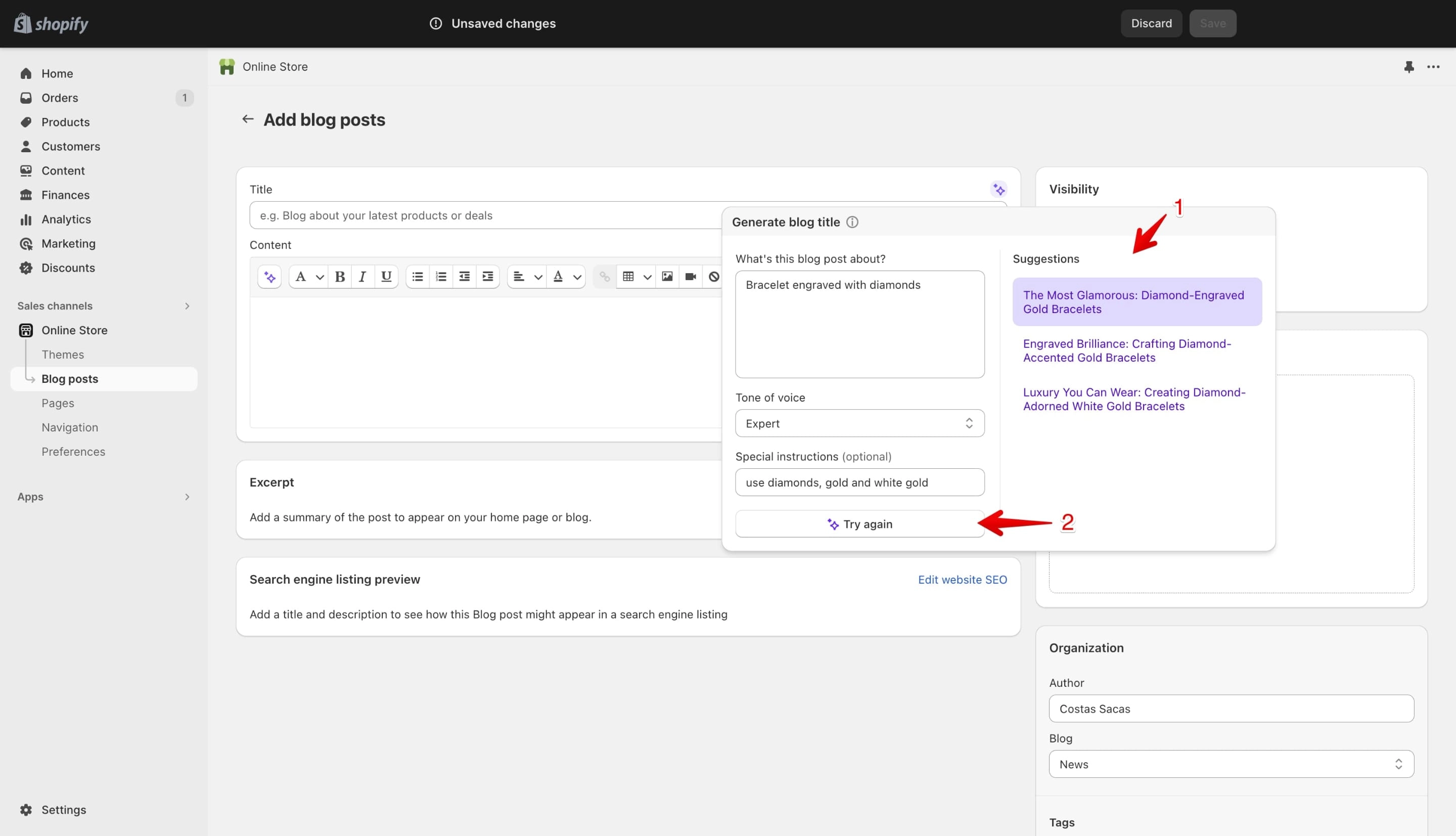Screen dimensions: 1456x836
Task: Click the sparkle icon next to Title
Action: click(998, 190)
